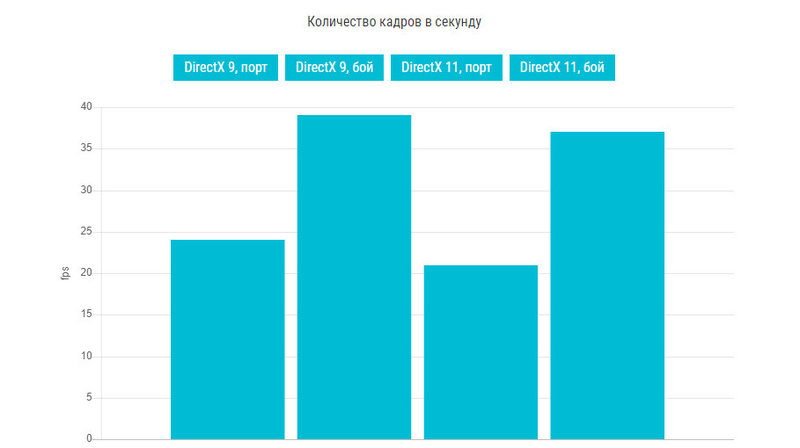Image resolution: width=800 pixels, height=448 pixels.
Task: Hide the "DirectX 11, порт" series via legend
Action: coord(446,67)
